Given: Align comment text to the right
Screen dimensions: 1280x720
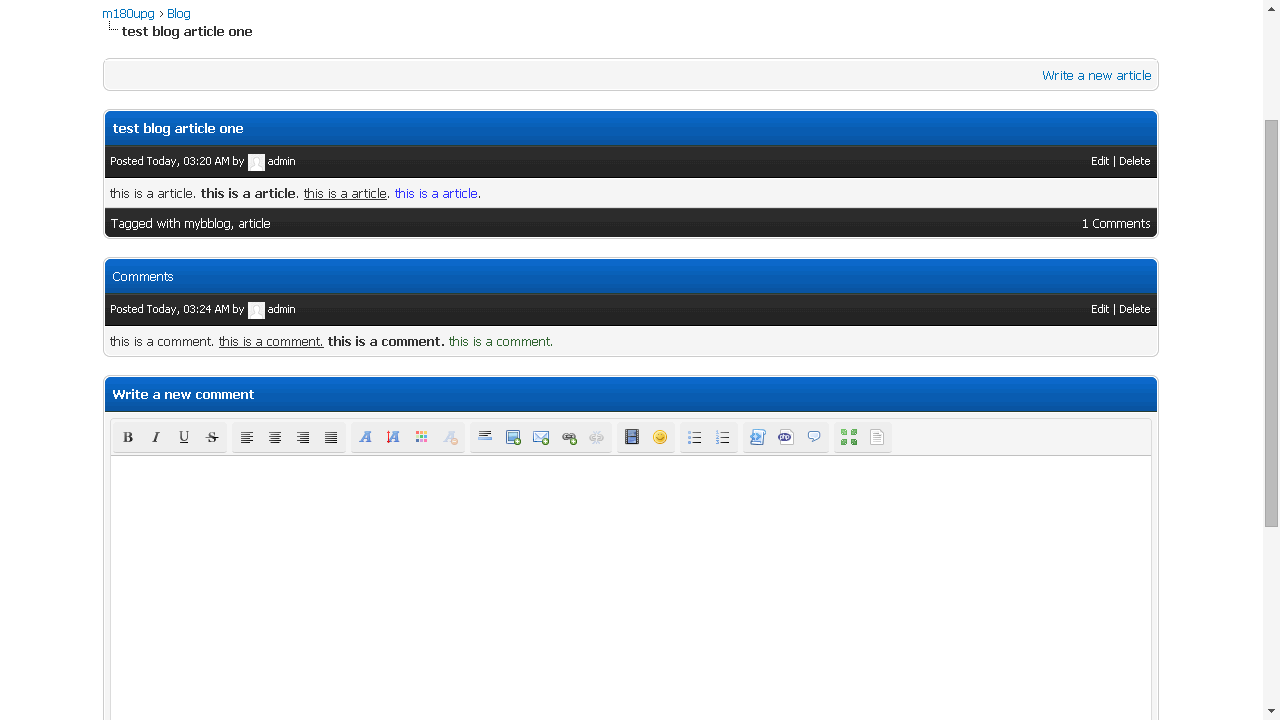Looking at the screenshot, I should coord(303,437).
